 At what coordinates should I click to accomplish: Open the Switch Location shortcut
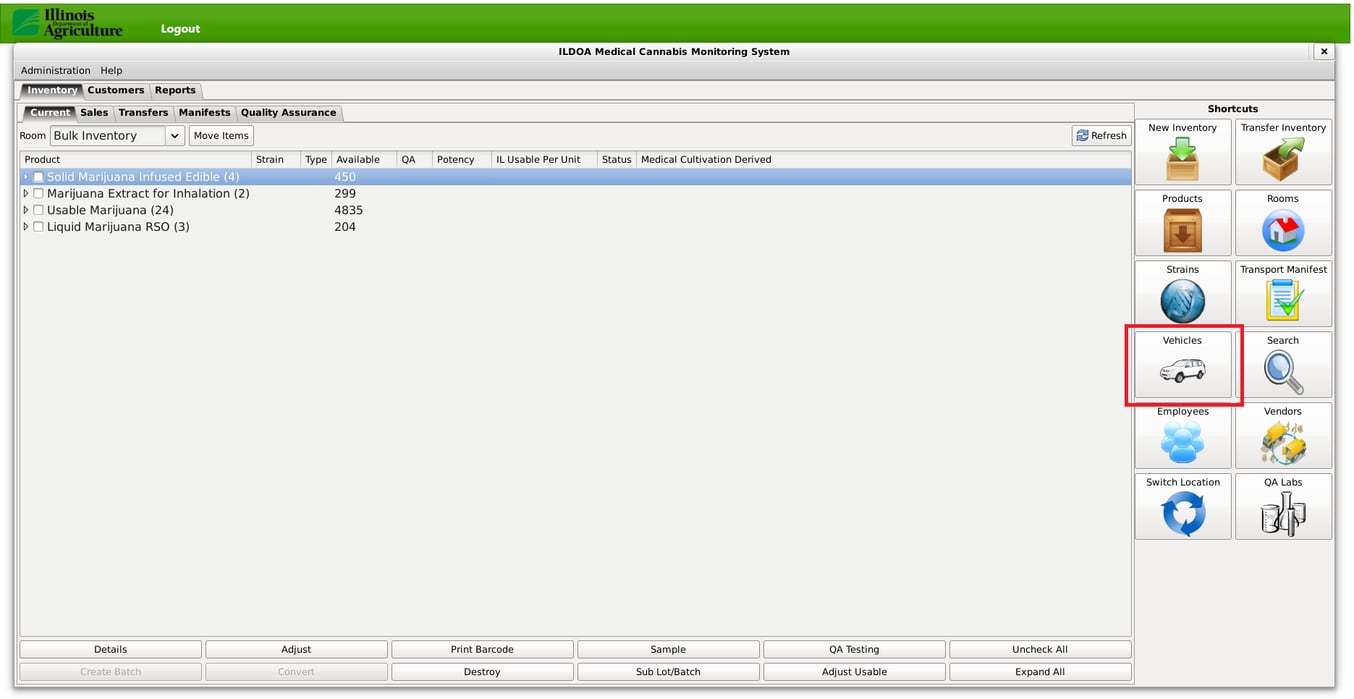click(x=1183, y=507)
